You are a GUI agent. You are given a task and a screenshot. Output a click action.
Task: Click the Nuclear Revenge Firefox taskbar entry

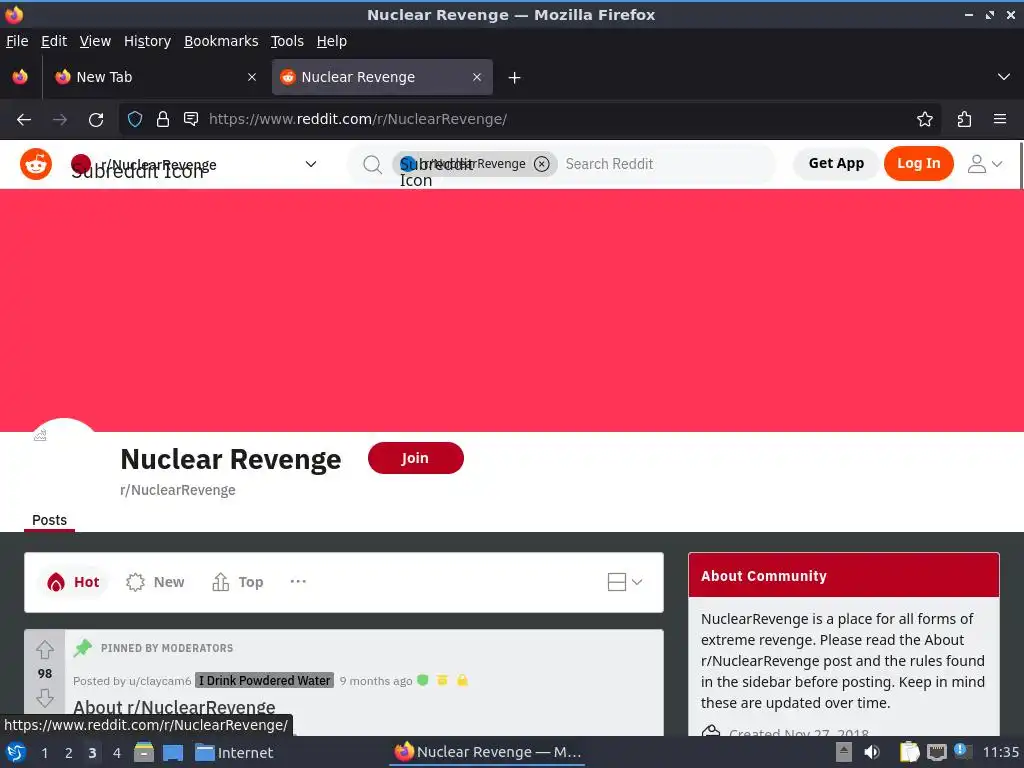(x=487, y=752)
